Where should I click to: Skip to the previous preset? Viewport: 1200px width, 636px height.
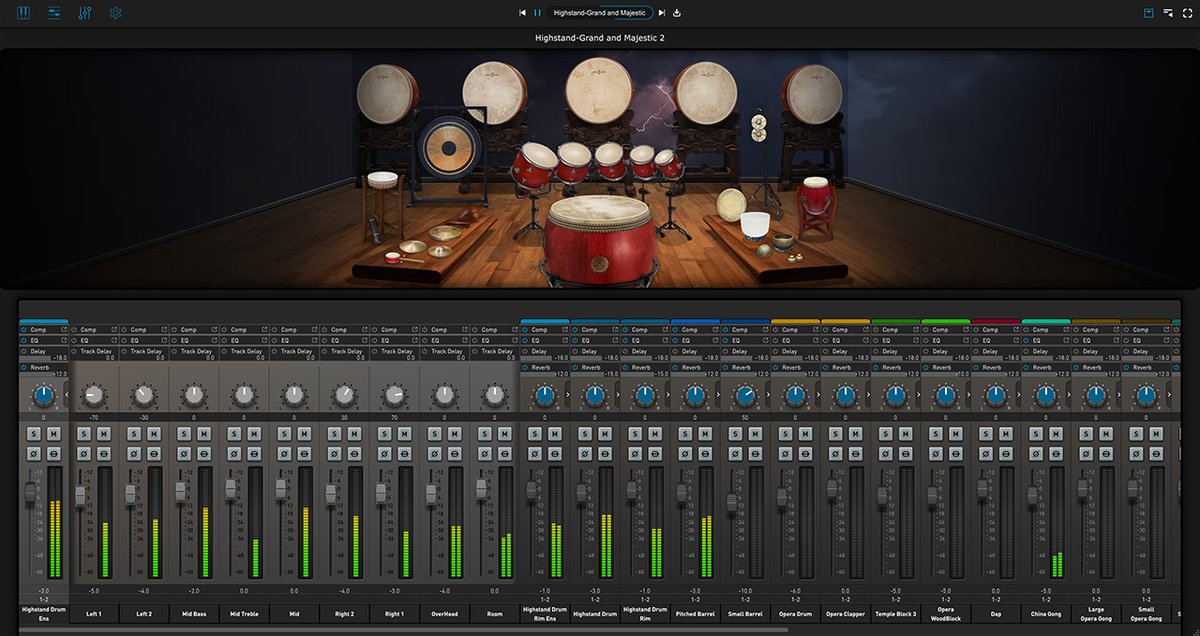tap(522, 13)
